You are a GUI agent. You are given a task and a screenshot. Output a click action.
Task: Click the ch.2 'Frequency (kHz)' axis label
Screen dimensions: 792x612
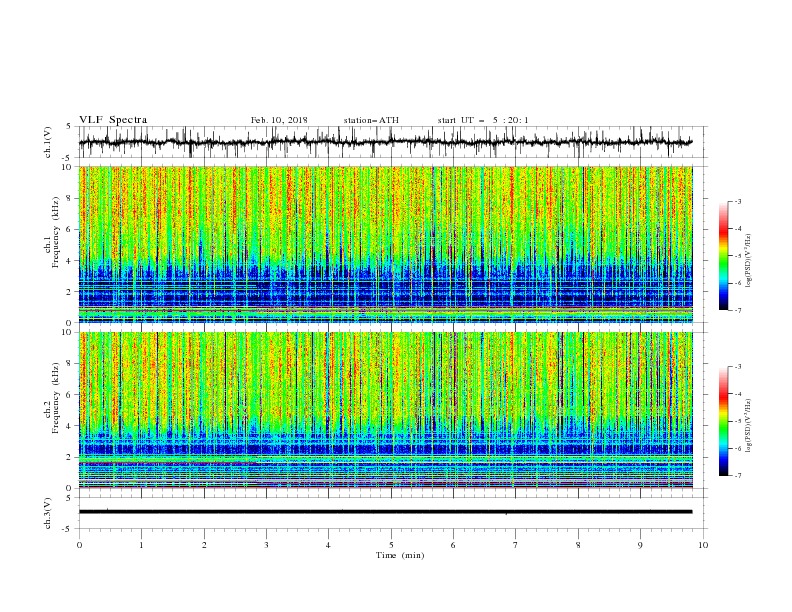[x=56, y=398]
